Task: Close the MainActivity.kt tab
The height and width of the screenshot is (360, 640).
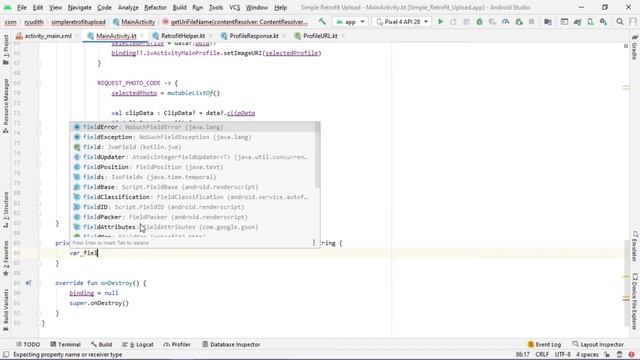Action: (x=142, y=36)
